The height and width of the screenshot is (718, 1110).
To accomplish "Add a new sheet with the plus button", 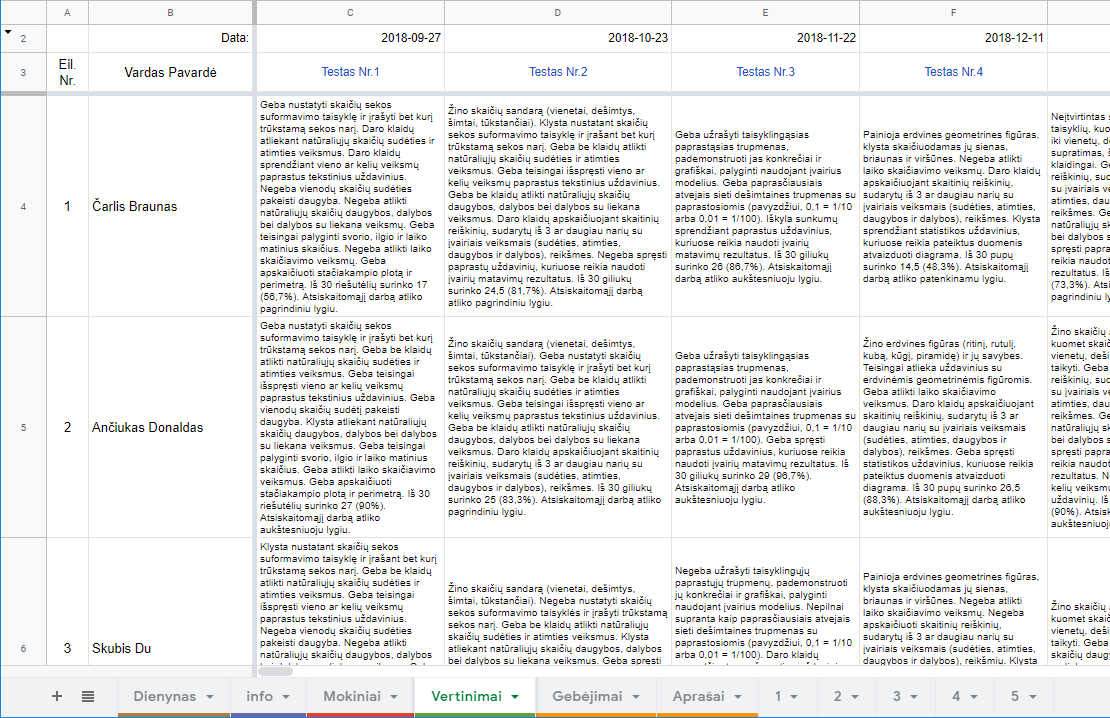I will 57,696.
